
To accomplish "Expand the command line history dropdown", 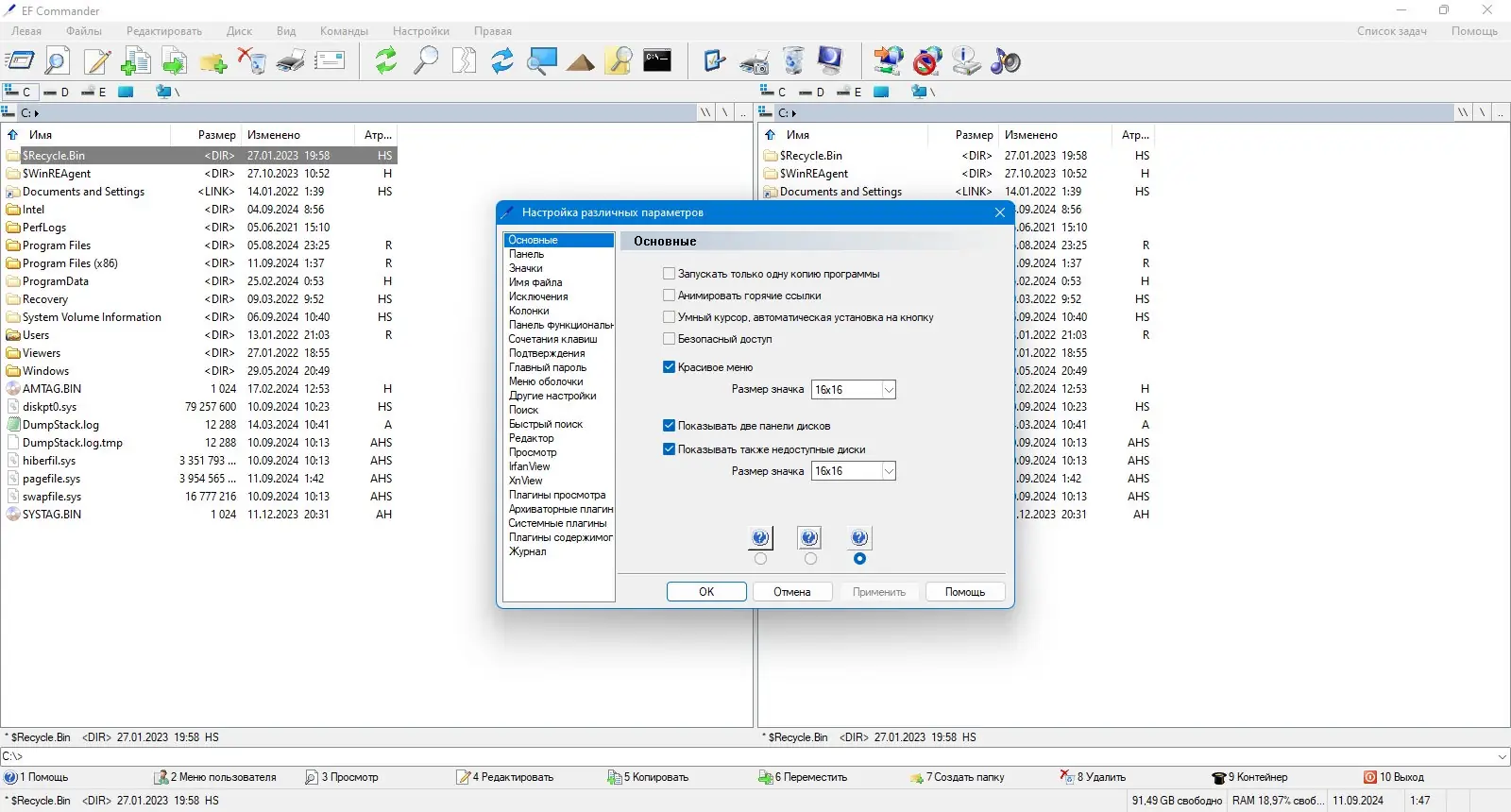I will click(x=1503, y=756).
